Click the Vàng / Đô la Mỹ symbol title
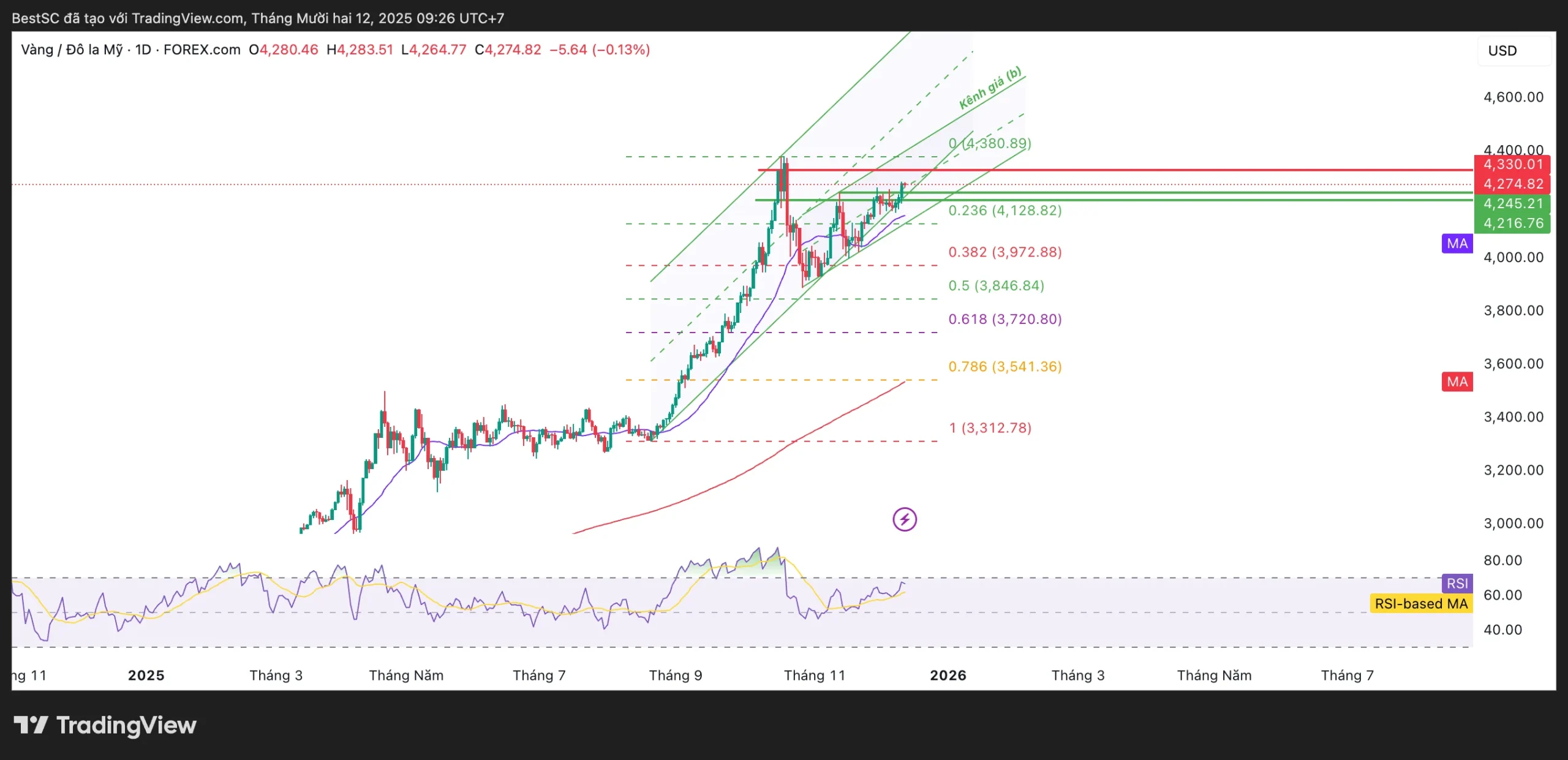 tap(72, 50)
